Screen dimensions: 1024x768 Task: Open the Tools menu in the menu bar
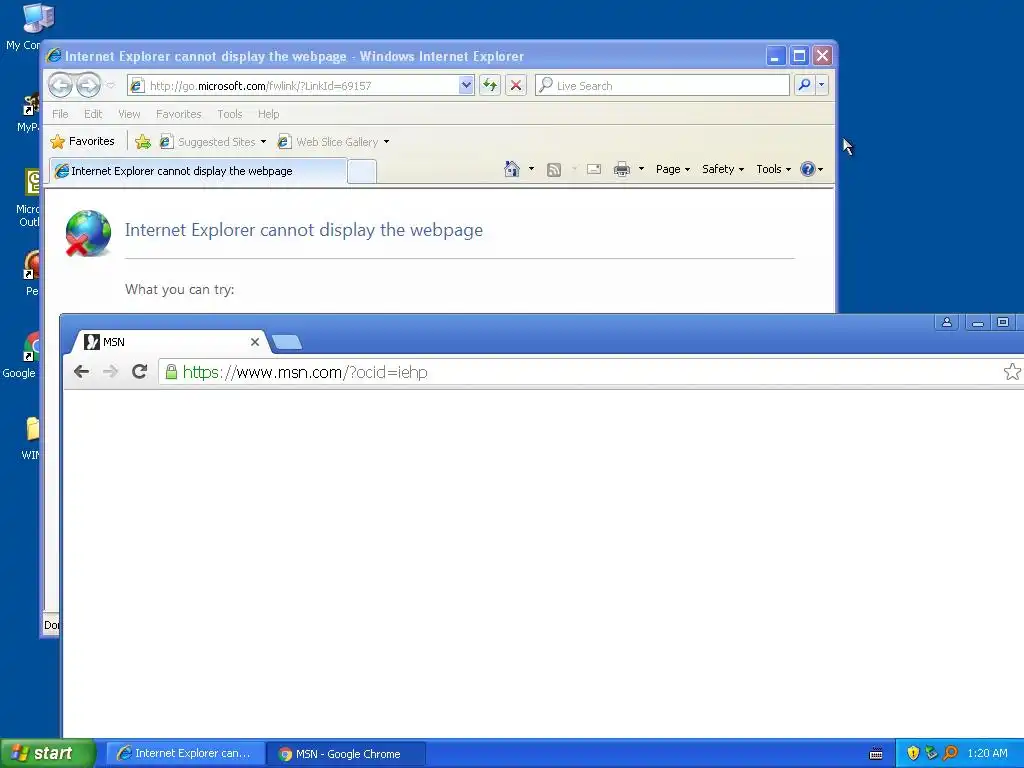pos(229,114)
